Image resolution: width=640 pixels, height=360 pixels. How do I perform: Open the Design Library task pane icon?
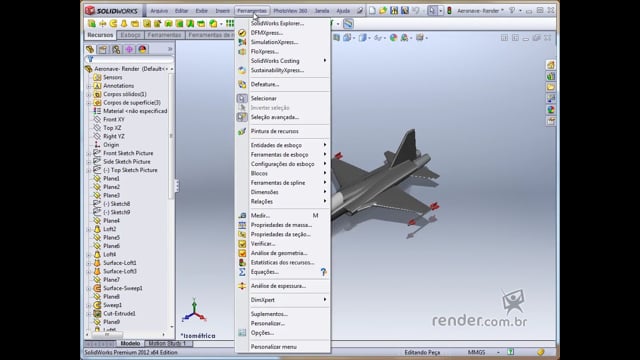click(x=551, y=76)
